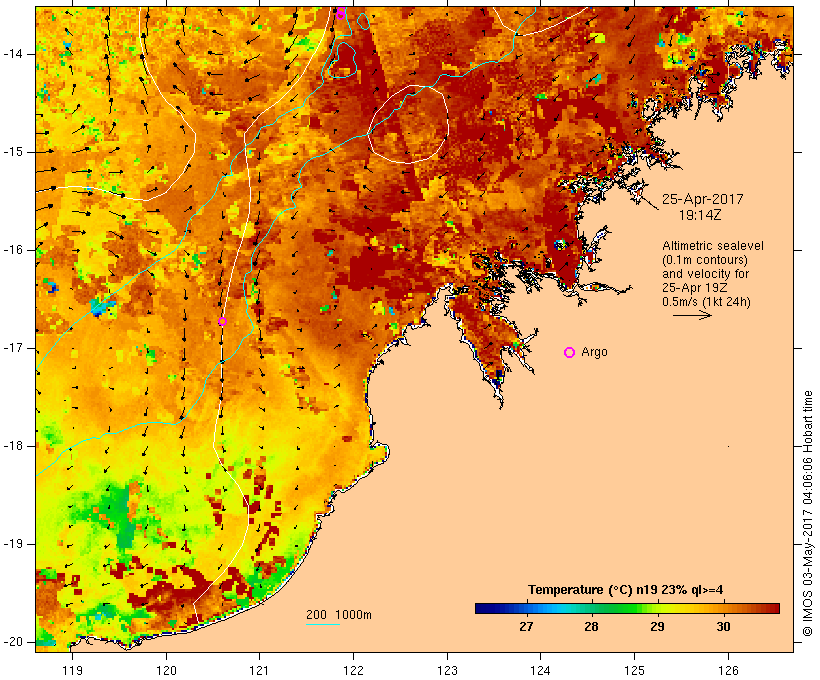
Task: Click the '-18' latitude axis label
Action: 13,446
